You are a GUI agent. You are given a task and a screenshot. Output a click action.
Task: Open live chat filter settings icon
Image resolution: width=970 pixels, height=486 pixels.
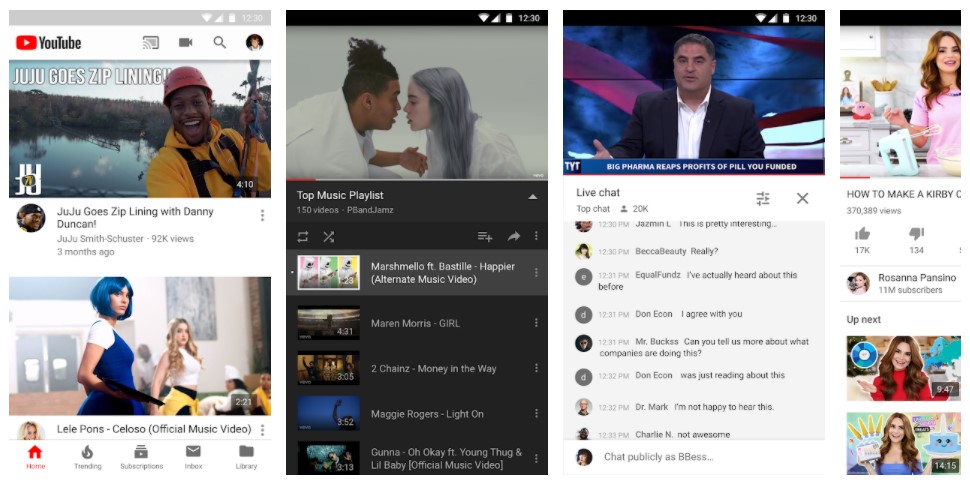pyautogui.click(x=763, y=198)
